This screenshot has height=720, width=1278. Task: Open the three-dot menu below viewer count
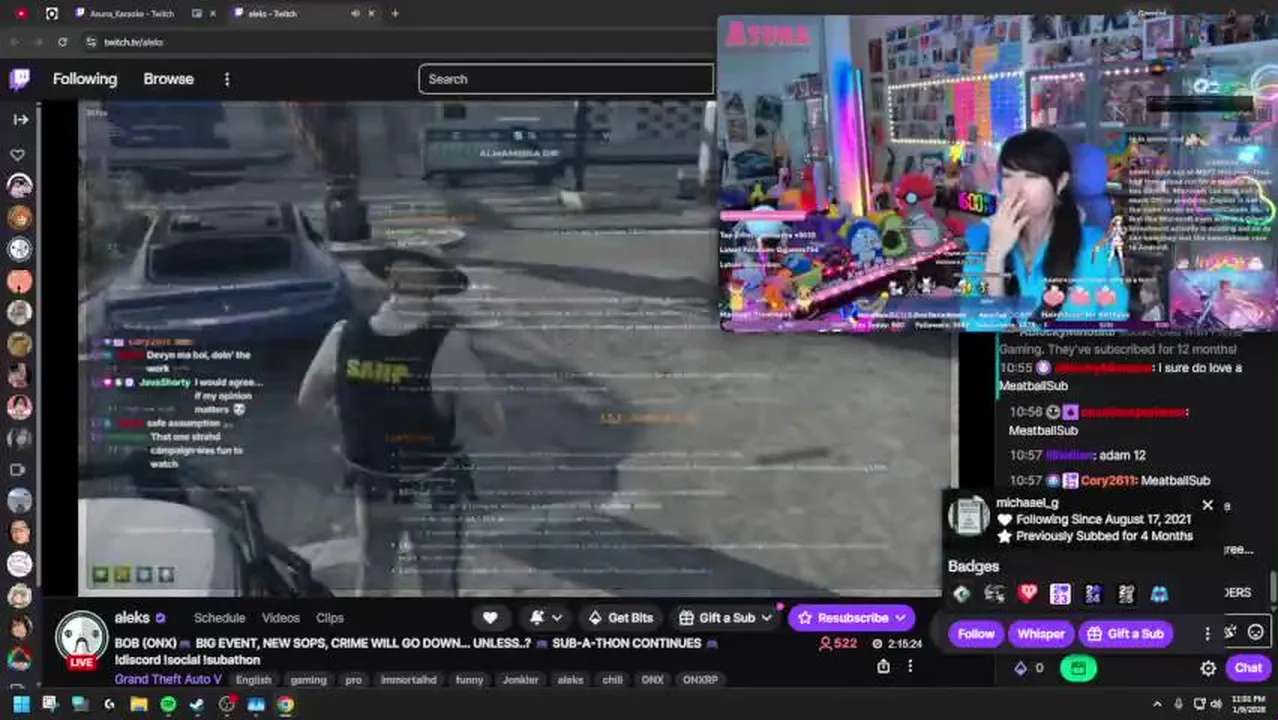point(910,666)
